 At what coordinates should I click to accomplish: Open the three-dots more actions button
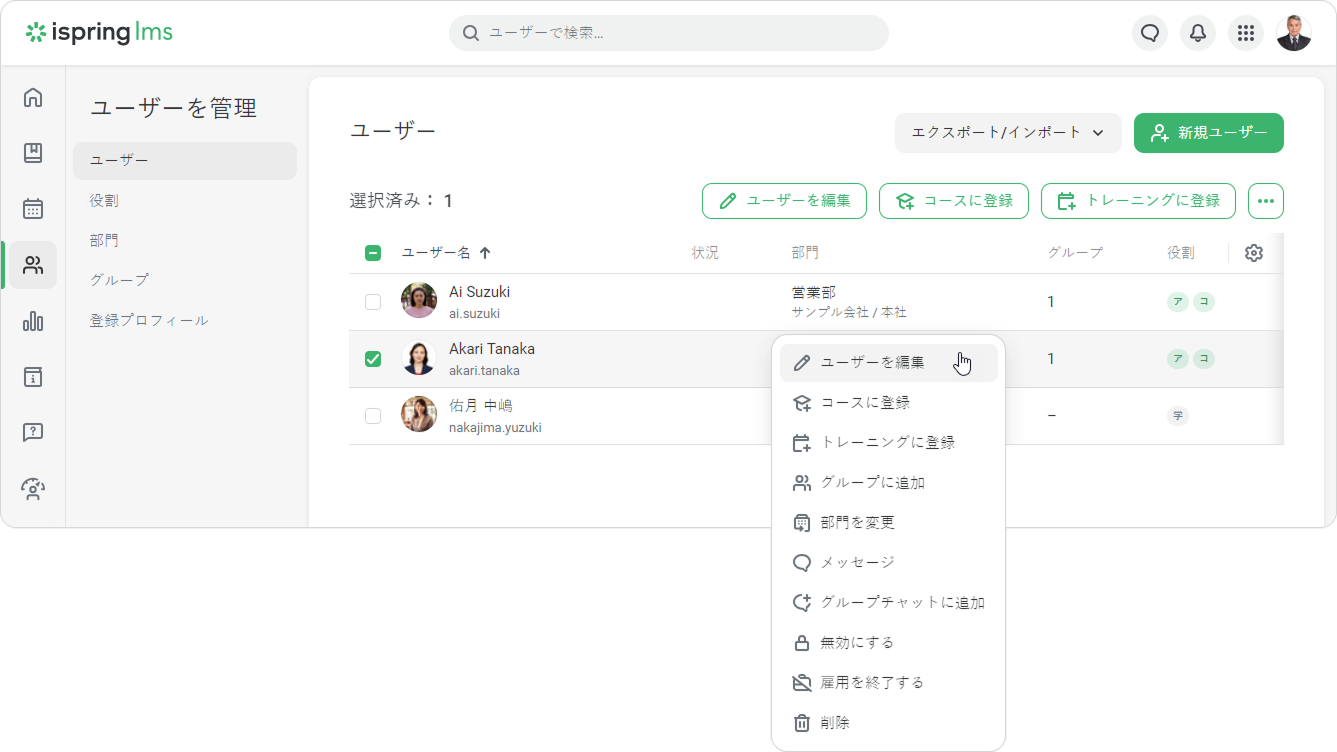pos(1265,201)
